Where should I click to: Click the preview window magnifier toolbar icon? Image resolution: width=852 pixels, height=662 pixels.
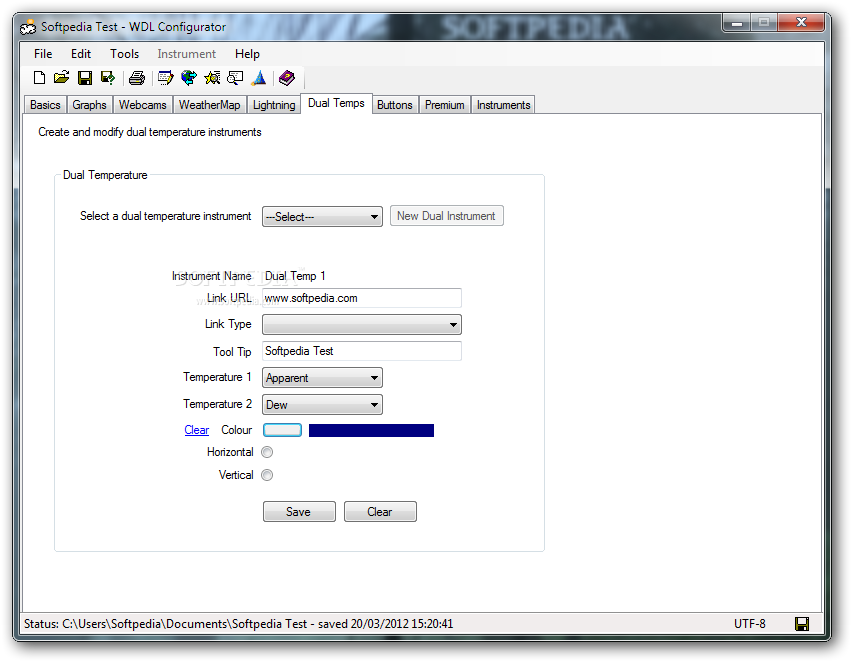[x=235, y=78]
